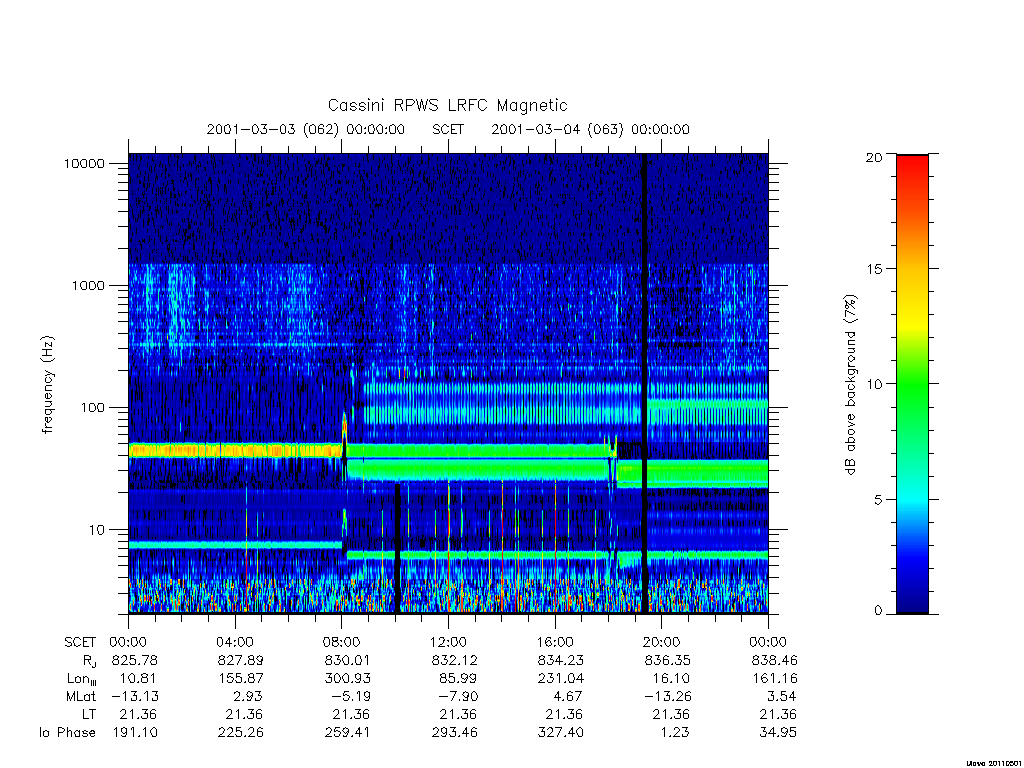The height and width of the screenshot is (768, 1024).
Task: Click the MLat value 2.93
Action: [x=249, y=696]
